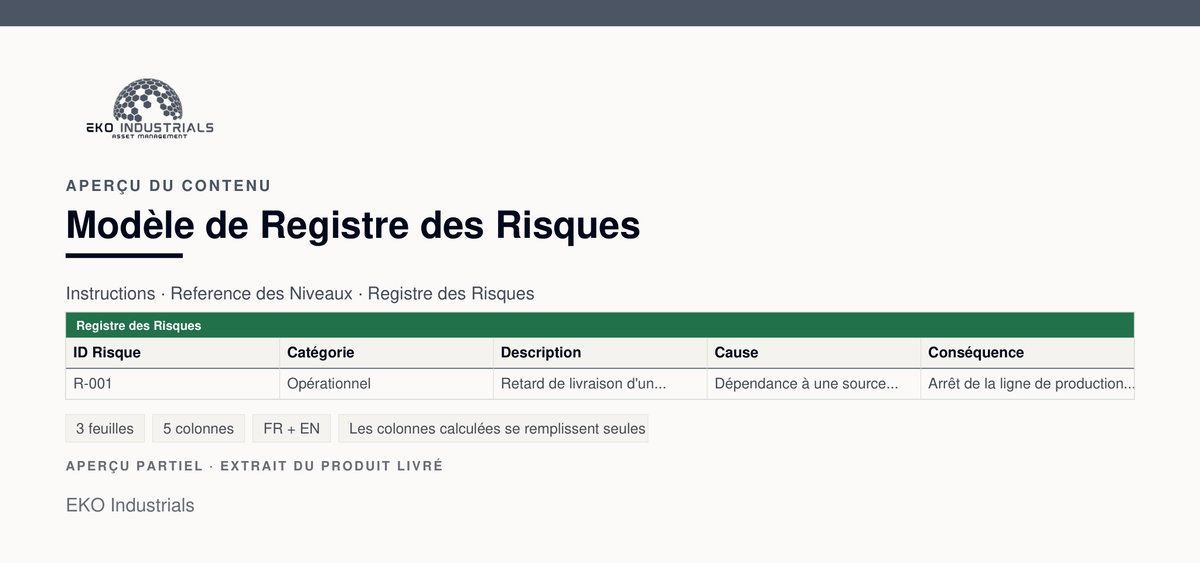Click the 'Les colonnes calculées se remplissent seules' tag
Image resolution: width=1200 pixels, height=563 pixels.
[493, 429]
